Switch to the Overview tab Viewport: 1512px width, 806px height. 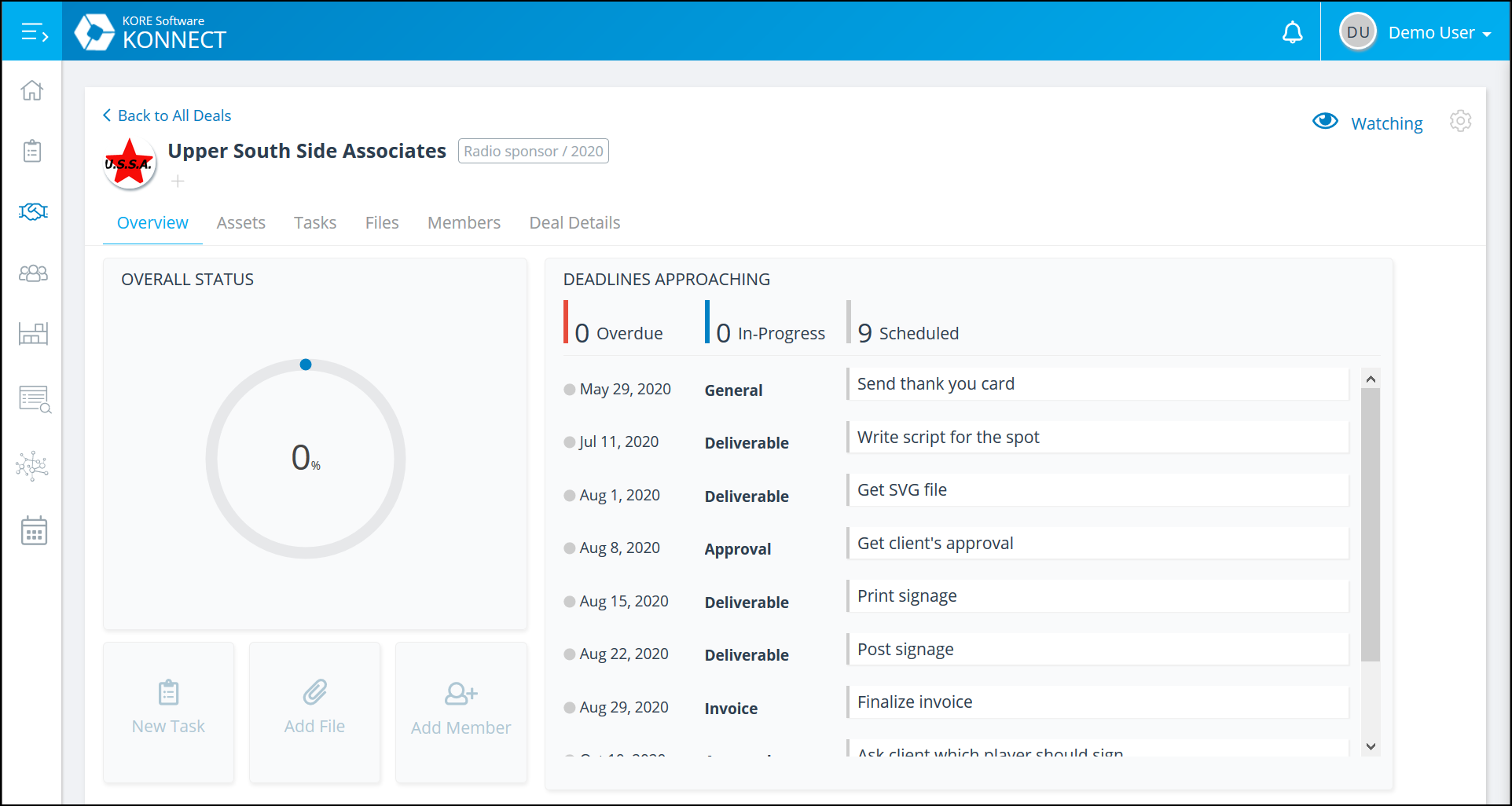pos(152,223)
